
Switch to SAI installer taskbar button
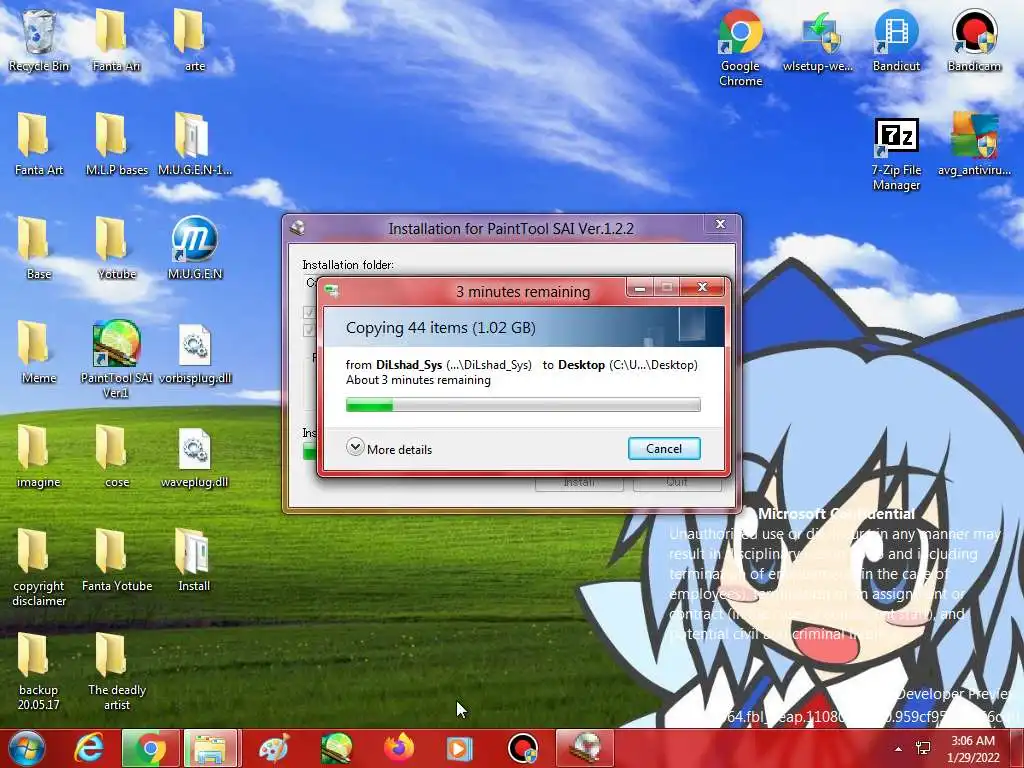click(584, 748)
